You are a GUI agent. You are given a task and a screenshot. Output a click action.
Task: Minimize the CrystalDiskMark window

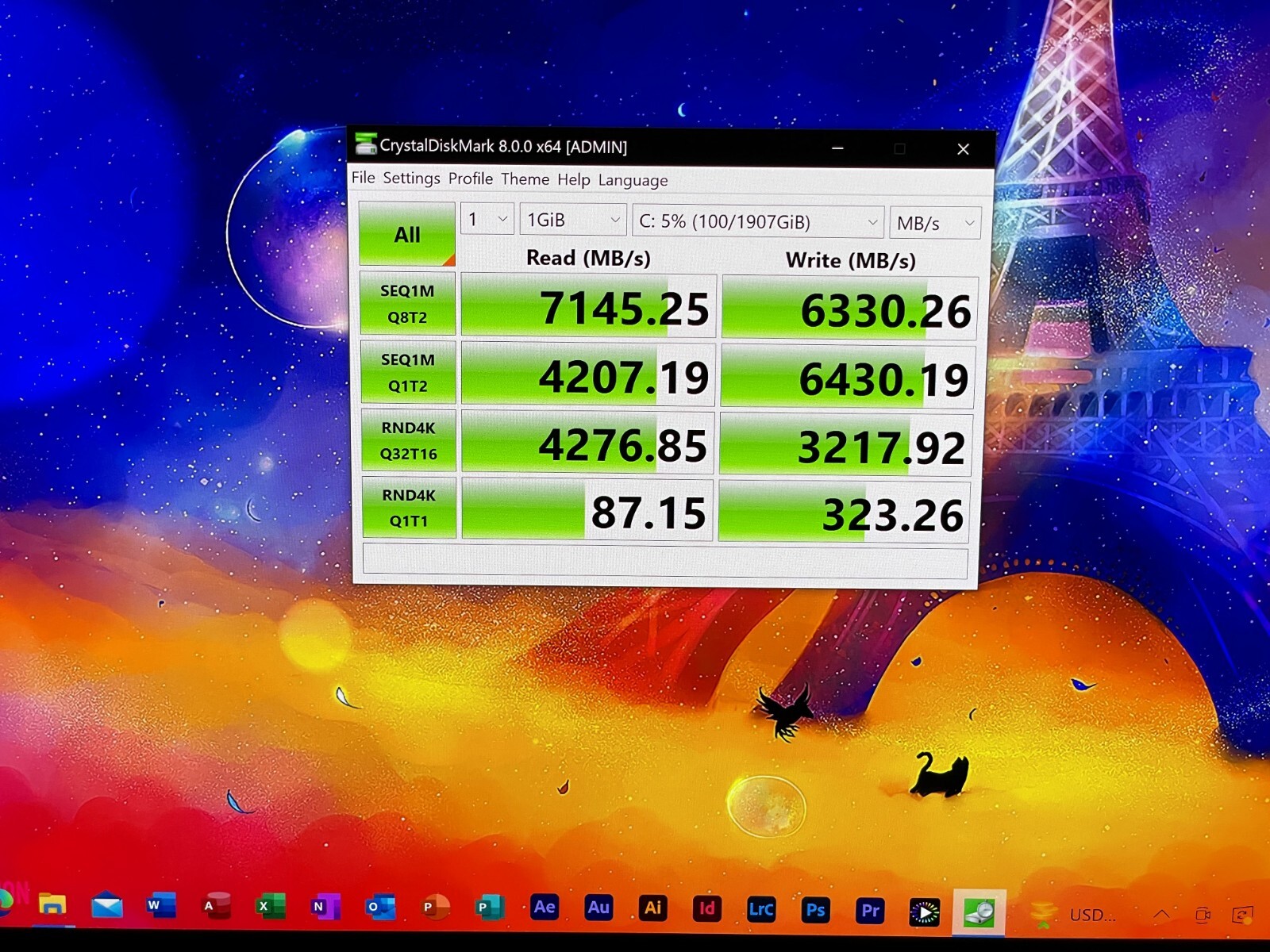click(x=837, y=148)
